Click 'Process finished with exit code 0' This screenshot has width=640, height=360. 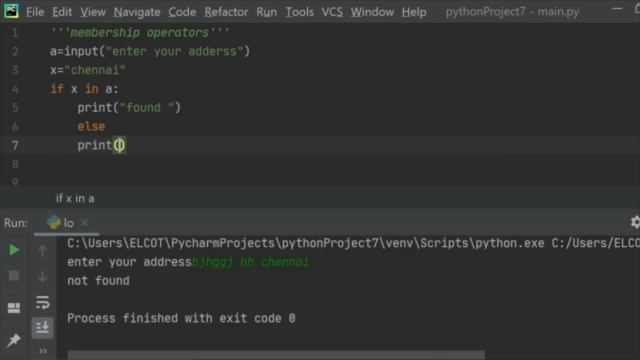click(181, 318)
